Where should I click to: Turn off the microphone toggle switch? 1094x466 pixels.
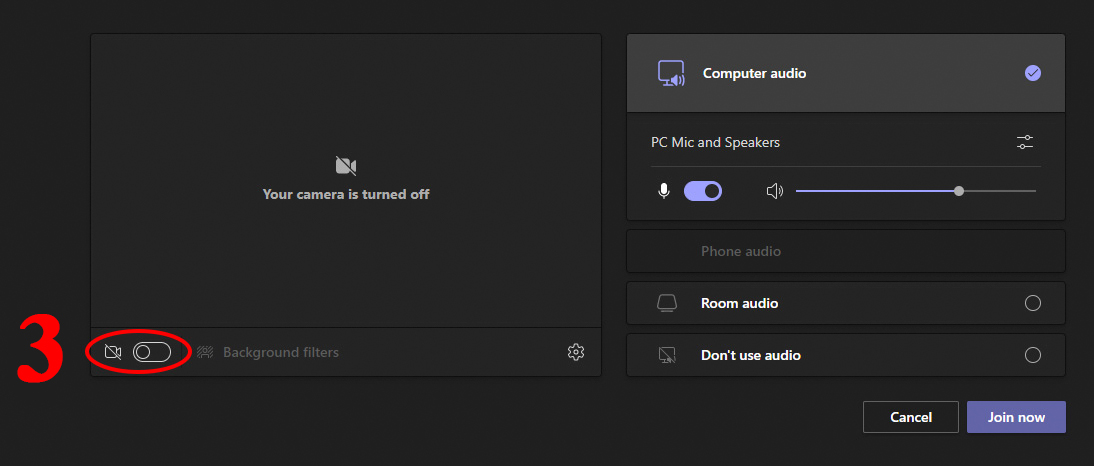pyautogui.click(x=703, y=191)
